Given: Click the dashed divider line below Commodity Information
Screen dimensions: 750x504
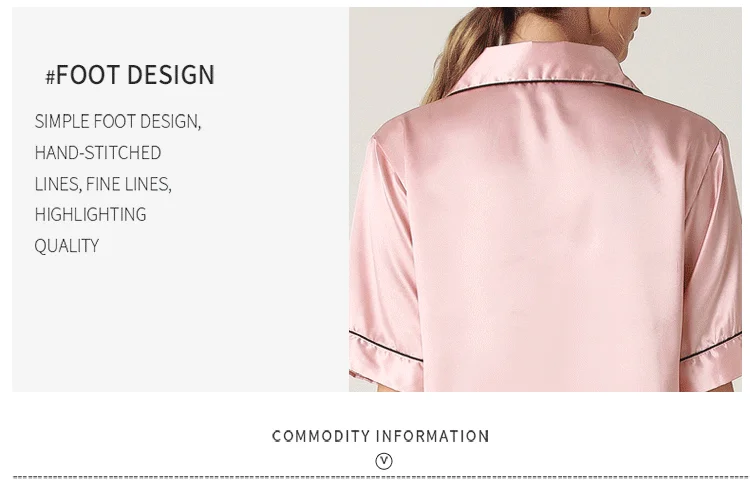Looking at the screenshot, I should [x=381, y=477].
